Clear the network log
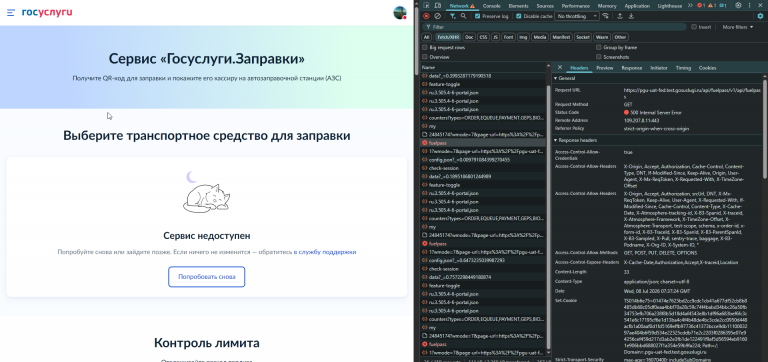This screenshot has height=362, width=768. point(437,16)
